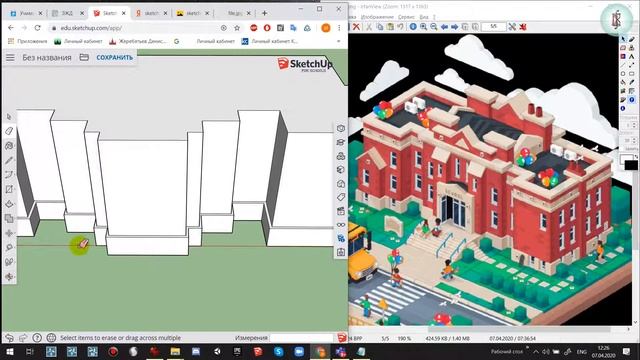Expand the bookmarks bar overflow arrow
The width and height of the screenshot is (640, 360).
pos(338,41)
